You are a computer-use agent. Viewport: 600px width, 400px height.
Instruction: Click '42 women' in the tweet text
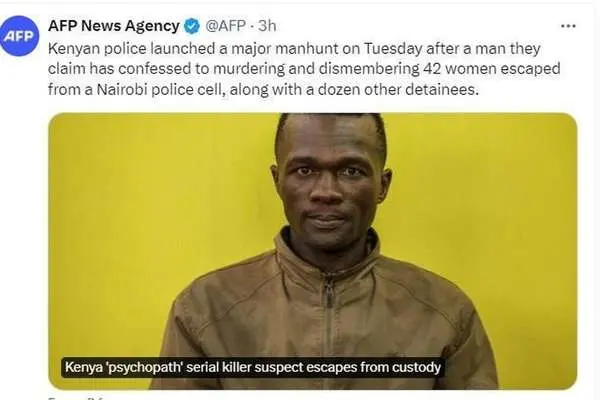[460, 69]
